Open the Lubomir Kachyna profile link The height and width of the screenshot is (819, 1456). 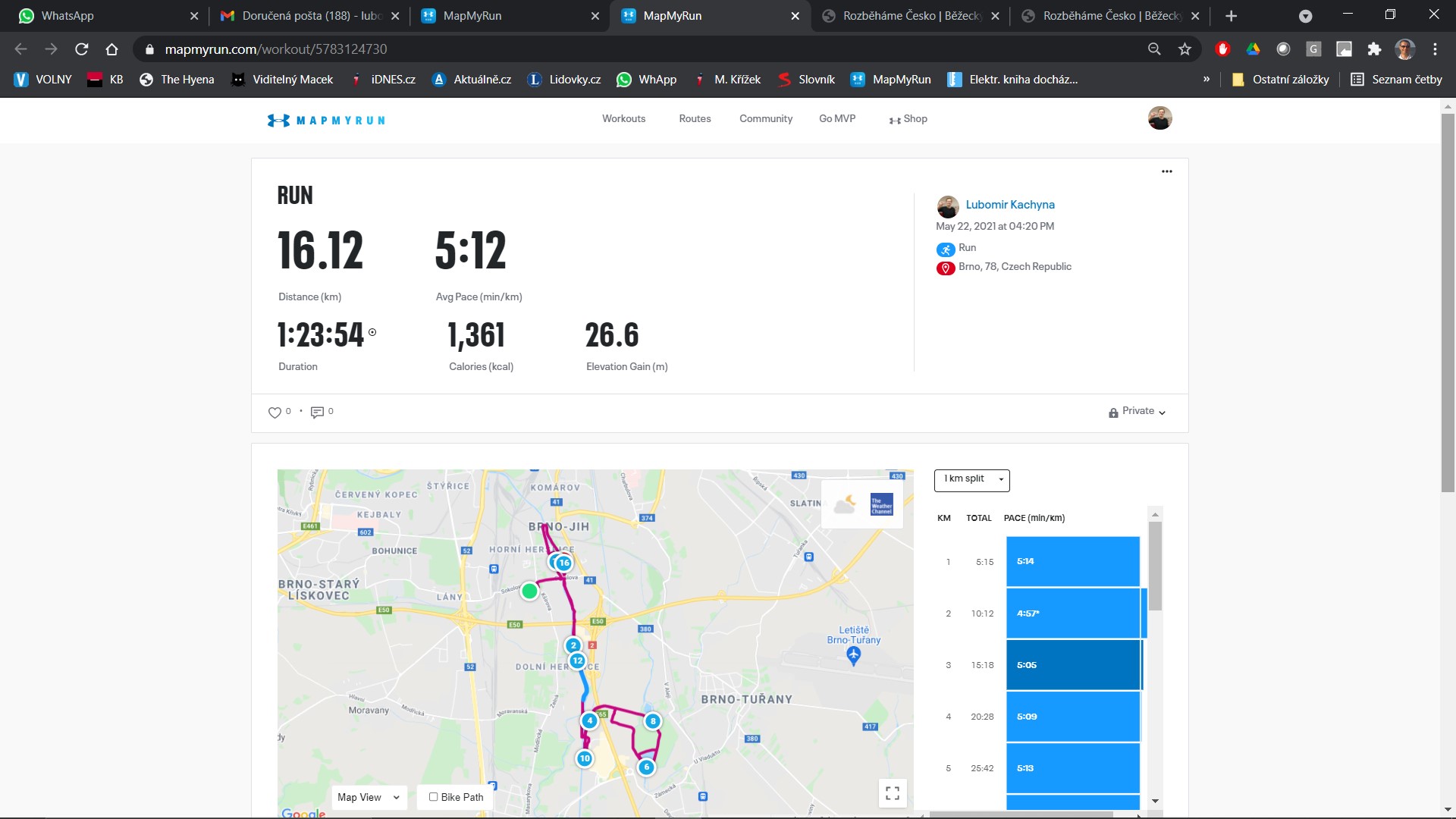point(1010,205)
